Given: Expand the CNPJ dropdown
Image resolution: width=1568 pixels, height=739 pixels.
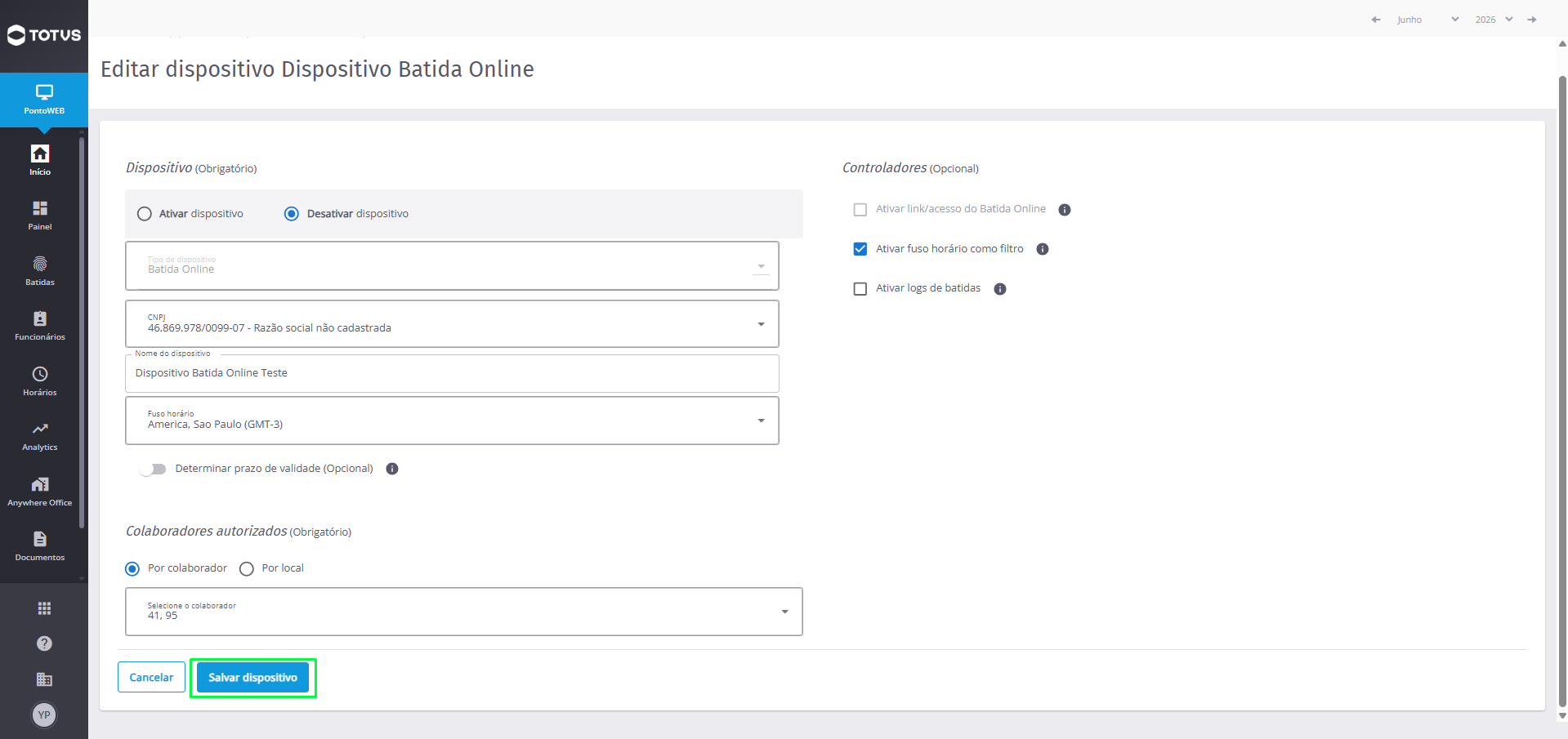Looking at the screenshot, I should point(452,323).
